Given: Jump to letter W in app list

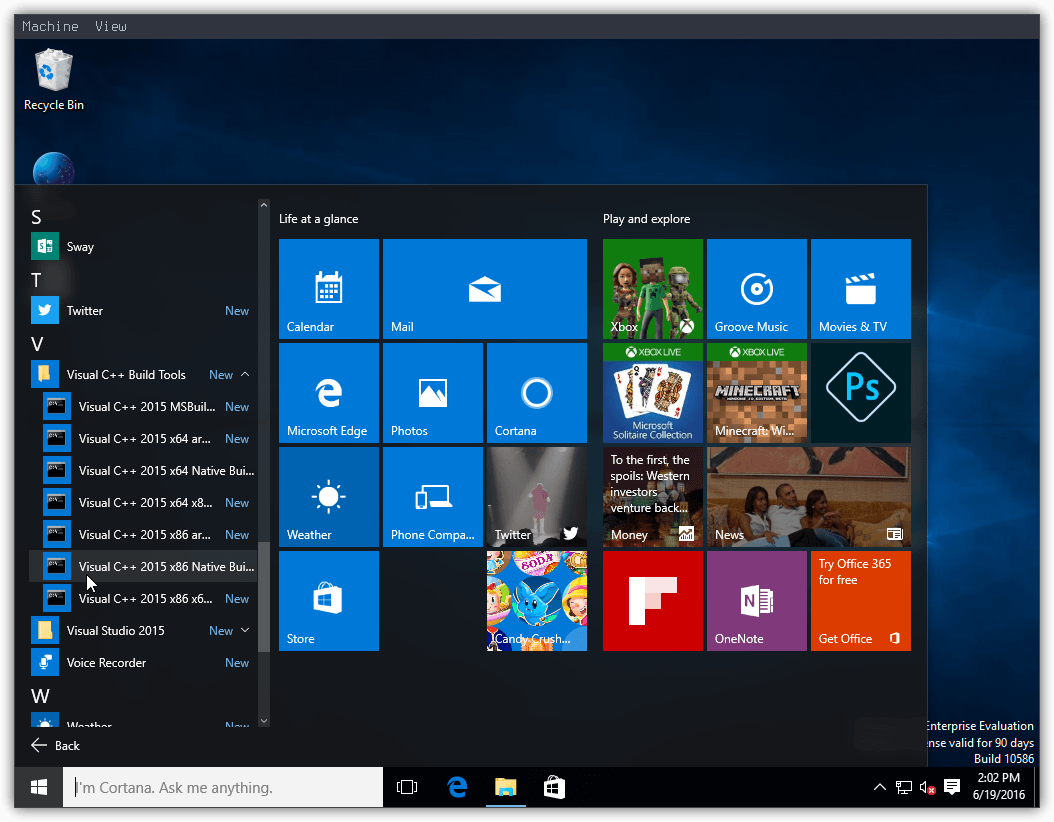Looking at the screenshot, I should click(x=40, y=696).
